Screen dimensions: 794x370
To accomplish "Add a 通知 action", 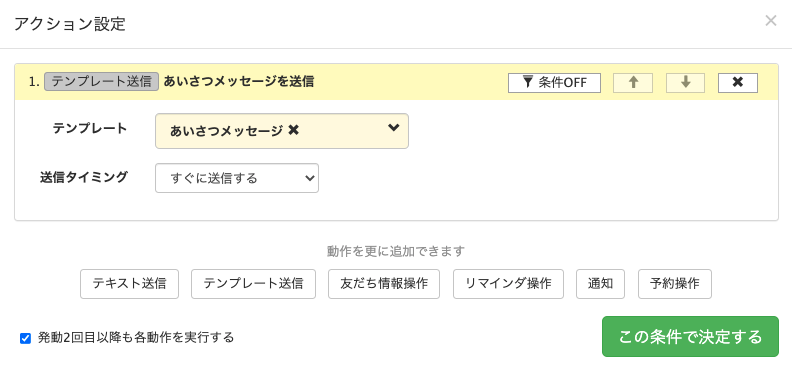I will (x=601, y=284).
